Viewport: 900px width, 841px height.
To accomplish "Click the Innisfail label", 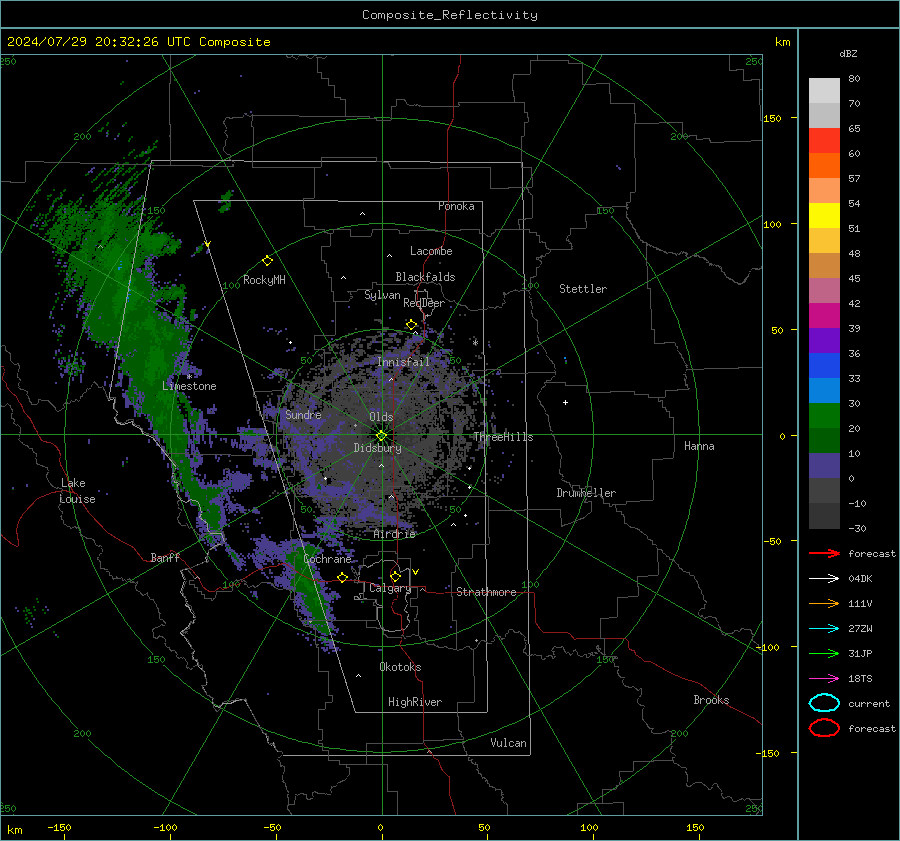I will 403,362.
